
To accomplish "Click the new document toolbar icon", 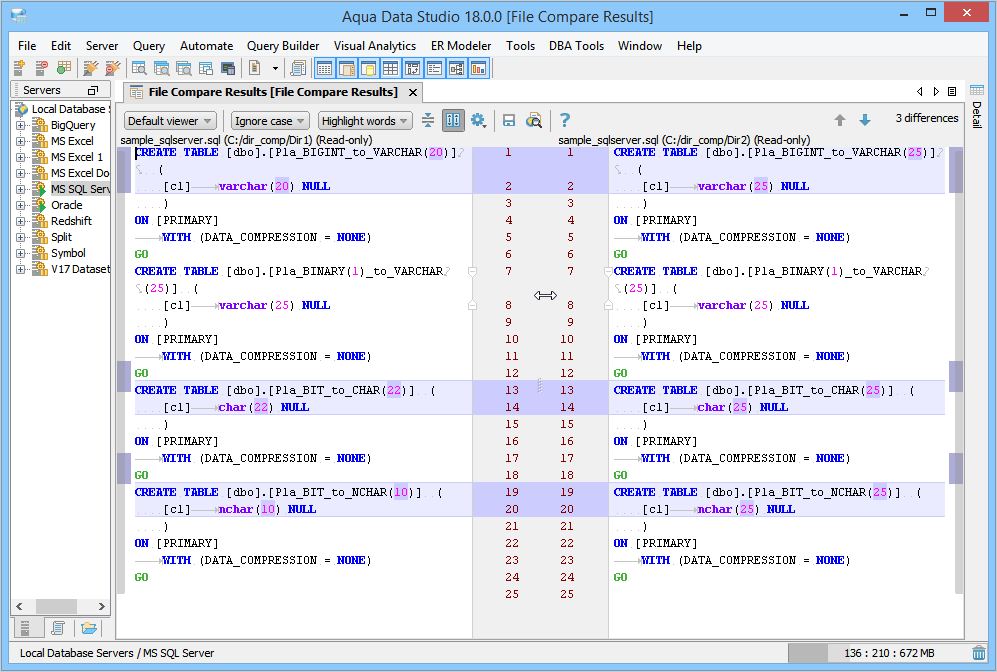I will coord(255,68).
